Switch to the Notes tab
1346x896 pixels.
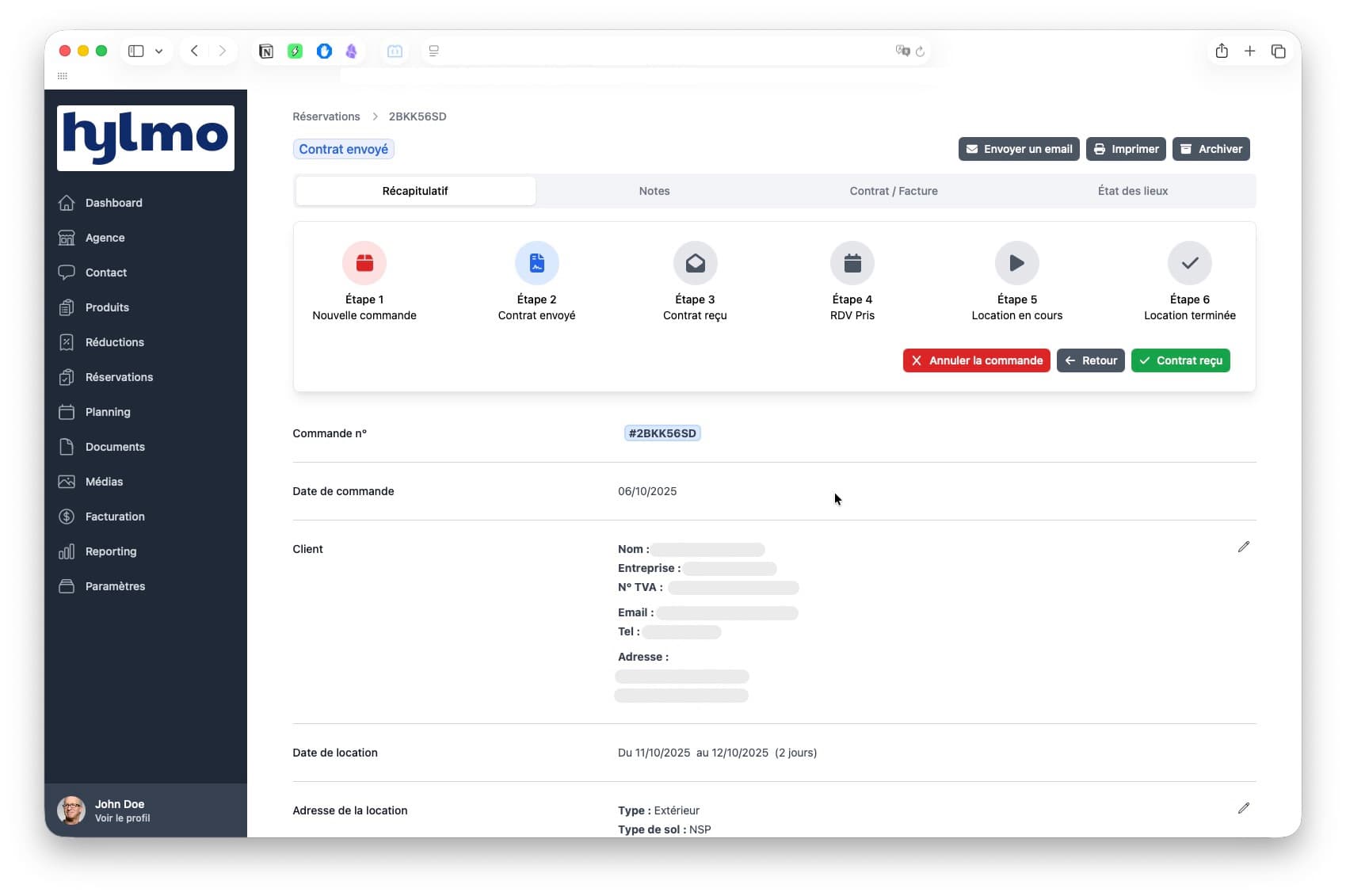[x=654, y=191]
